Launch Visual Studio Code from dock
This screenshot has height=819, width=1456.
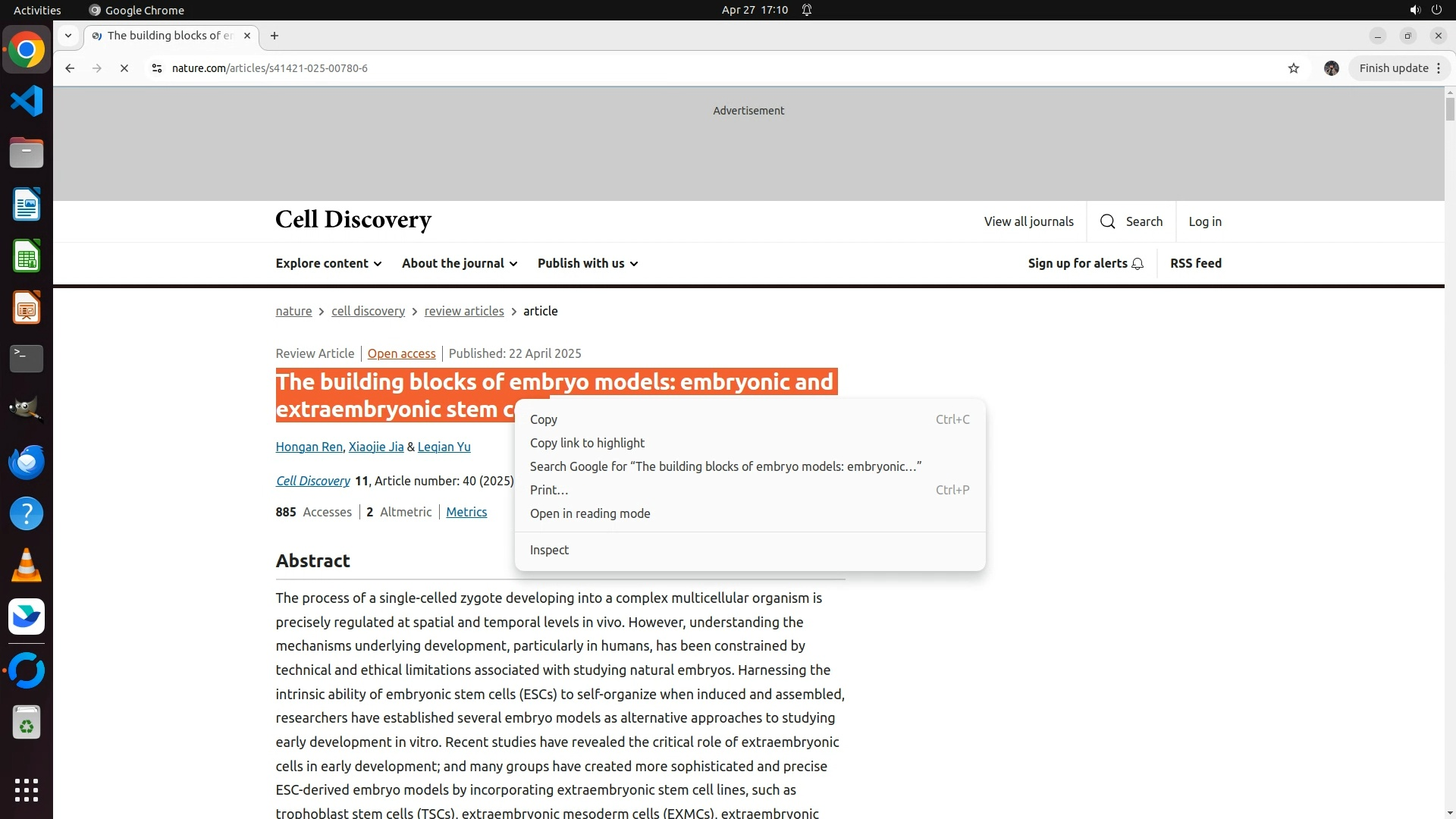coord(27,101)
